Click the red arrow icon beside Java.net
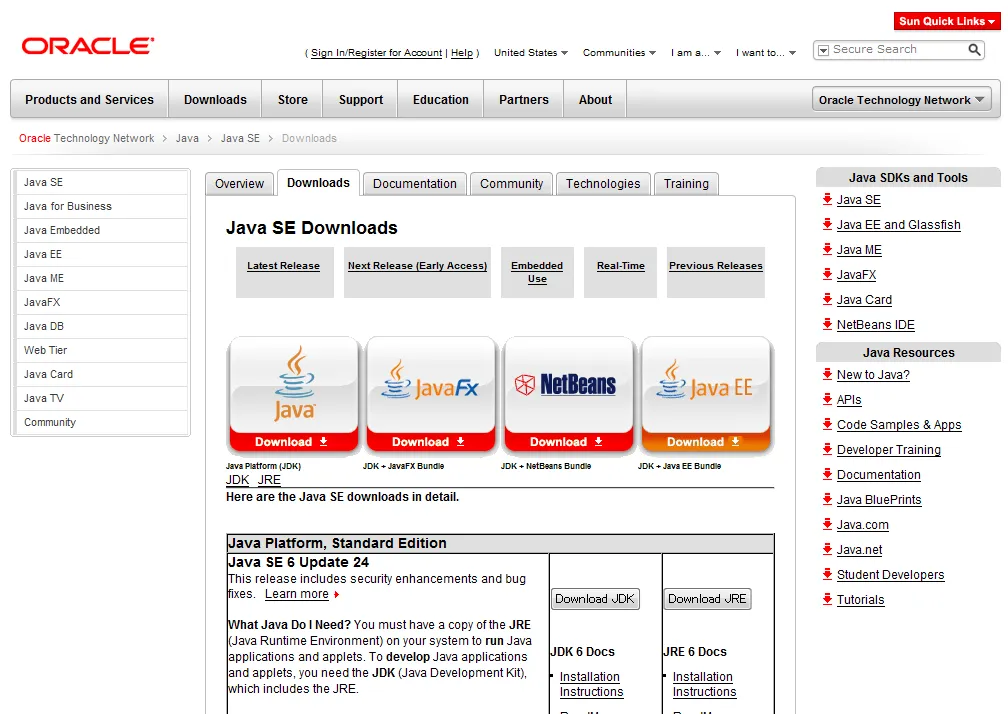1008x714 pixels. (827, 549)
